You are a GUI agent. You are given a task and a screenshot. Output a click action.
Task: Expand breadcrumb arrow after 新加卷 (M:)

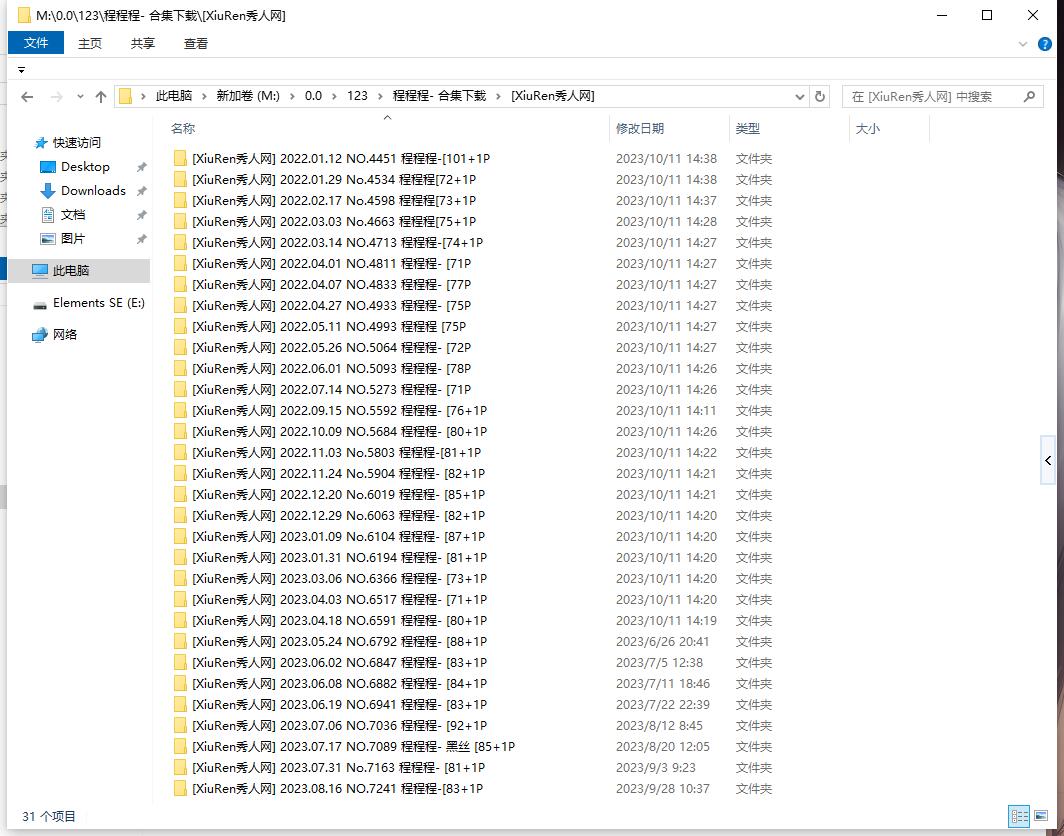(x=292, y=96)
